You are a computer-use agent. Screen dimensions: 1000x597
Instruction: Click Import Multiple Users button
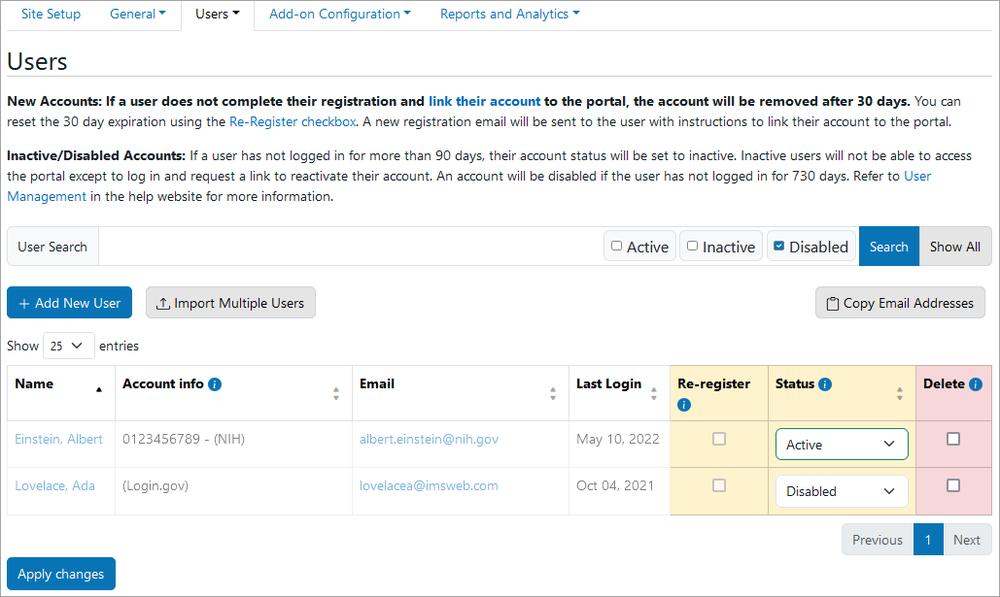coord(230,303)
